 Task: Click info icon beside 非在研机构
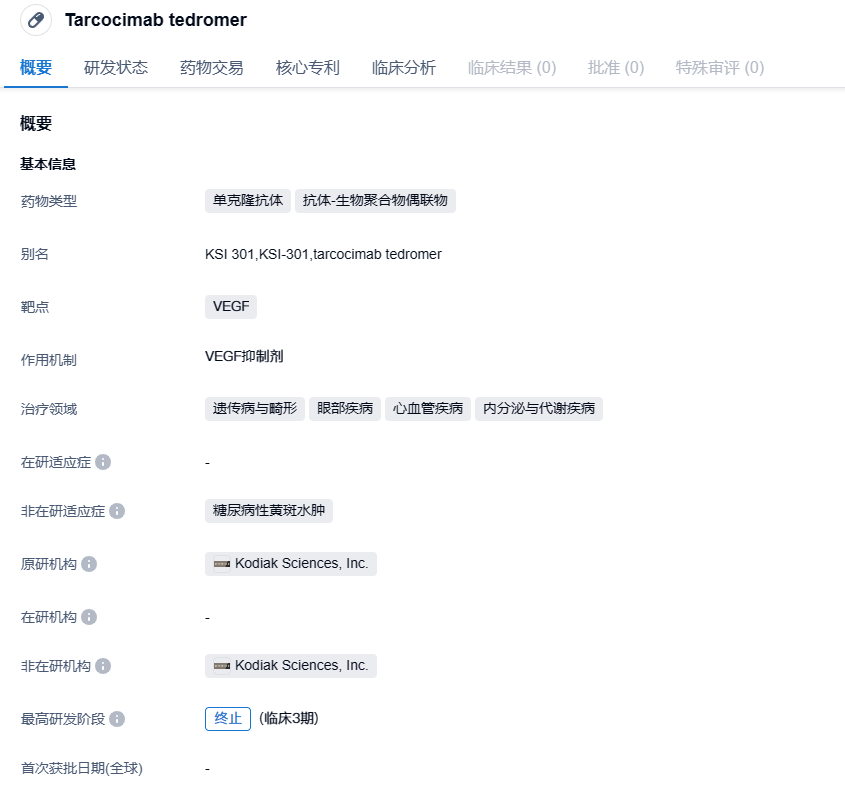103,666
